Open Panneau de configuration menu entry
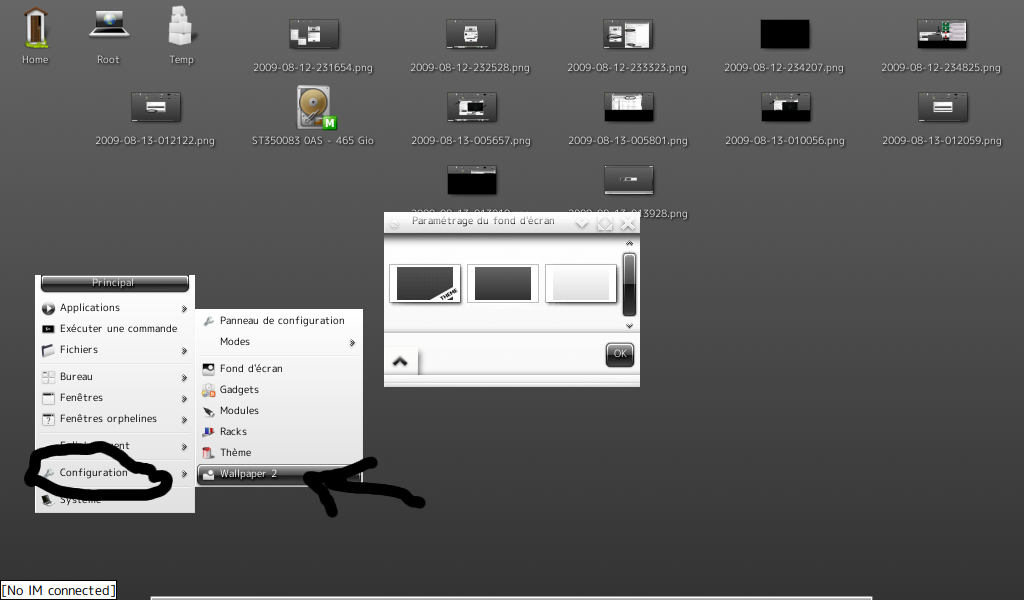1024x600 pixels. (281, 321)
